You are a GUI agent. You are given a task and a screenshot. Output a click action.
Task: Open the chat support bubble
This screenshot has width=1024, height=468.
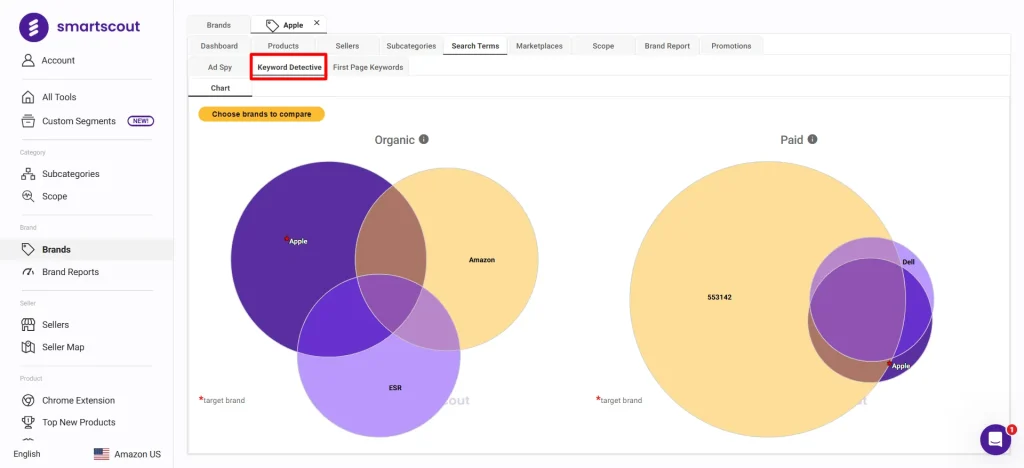[996, 439]
